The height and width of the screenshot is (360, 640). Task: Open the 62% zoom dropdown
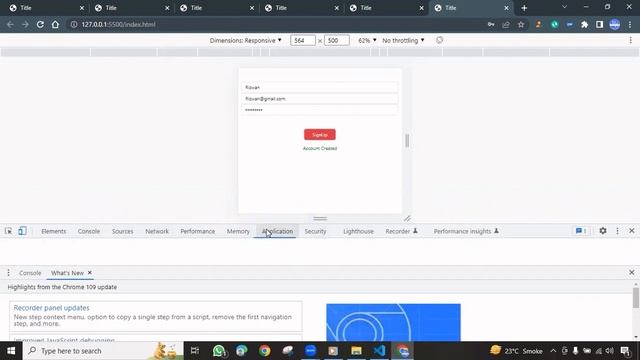(367, 40)
